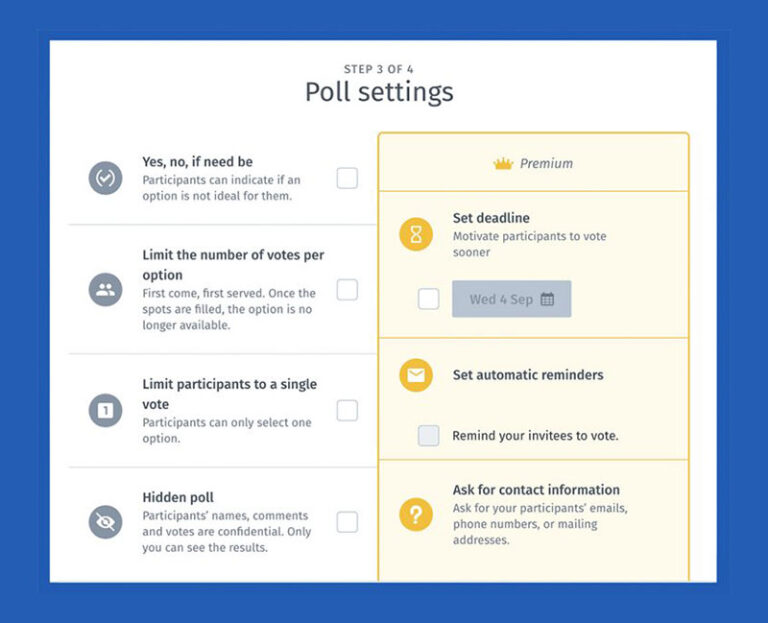Click the people icon for vote limits

tap(105, 290)
